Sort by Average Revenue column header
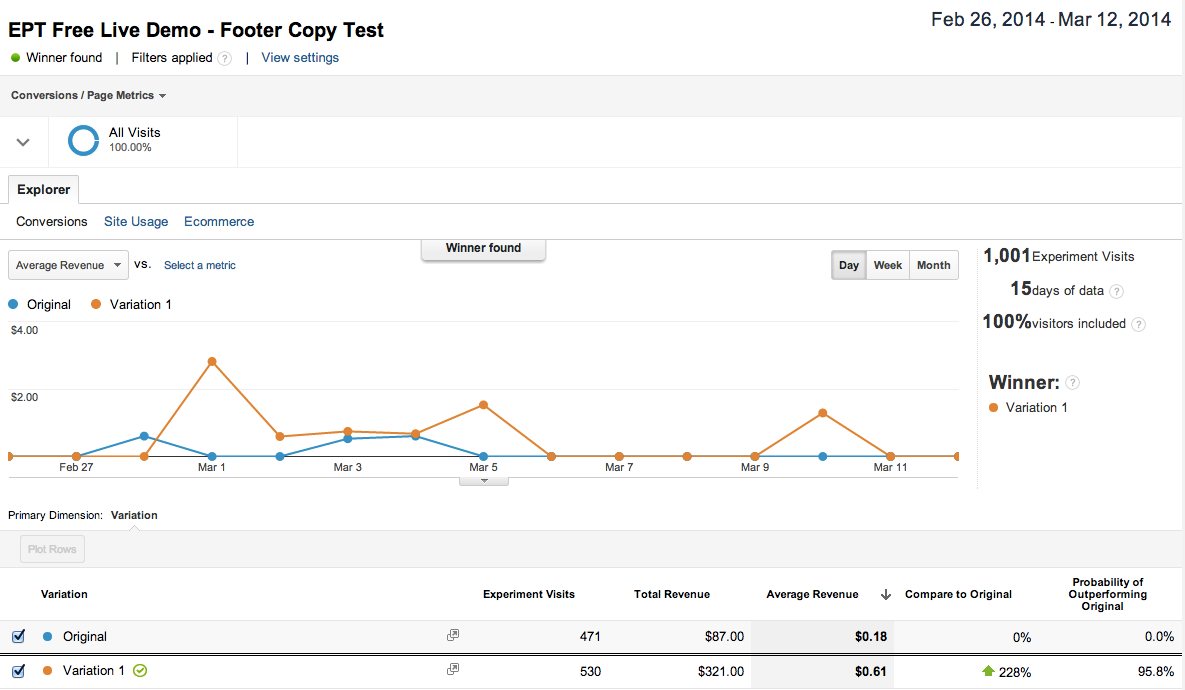1185x690 pixels. pyautogui.click(x=812, y=594)
